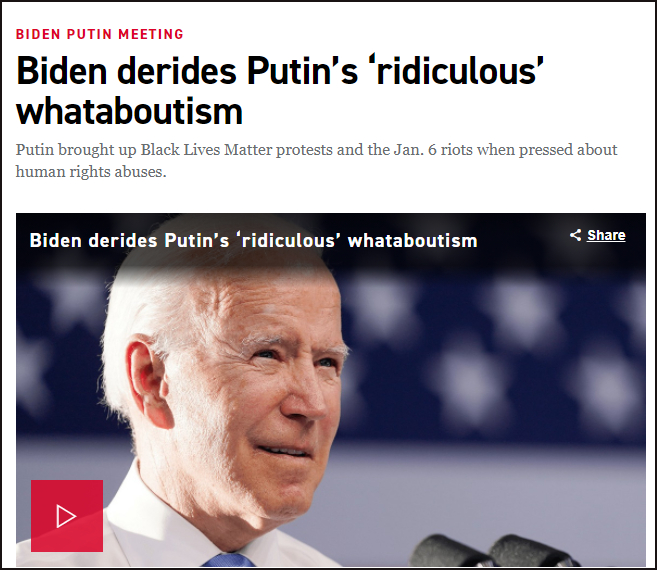The image size is (657, 570).
Task: Click the word 'ridiculous' in the large headline
Action: click(x=458, y=70)
